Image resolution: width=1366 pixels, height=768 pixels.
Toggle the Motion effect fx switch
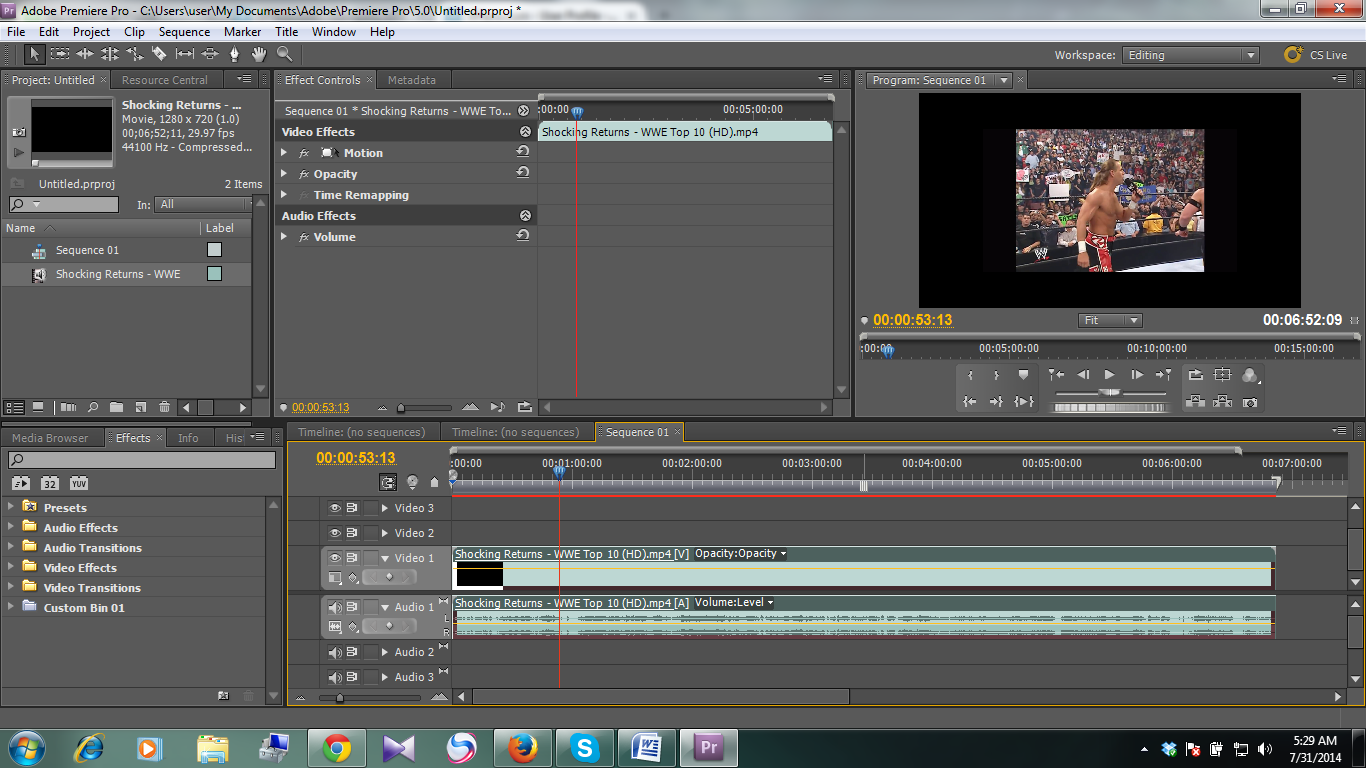(304, 153)
